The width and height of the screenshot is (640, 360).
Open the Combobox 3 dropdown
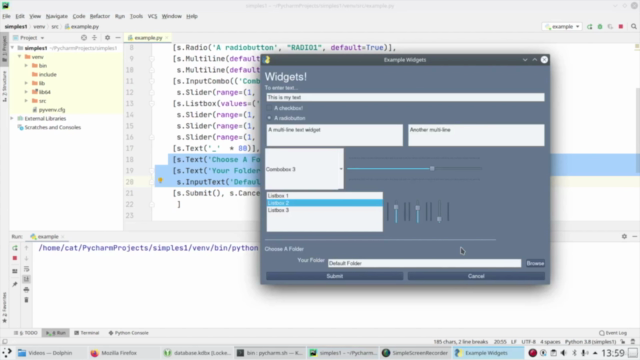point(341,169)
